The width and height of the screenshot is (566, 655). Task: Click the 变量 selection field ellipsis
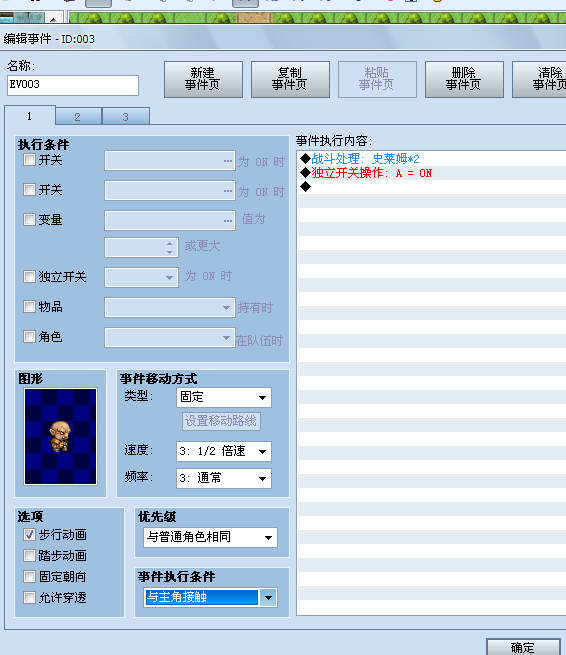click(228, 221)
